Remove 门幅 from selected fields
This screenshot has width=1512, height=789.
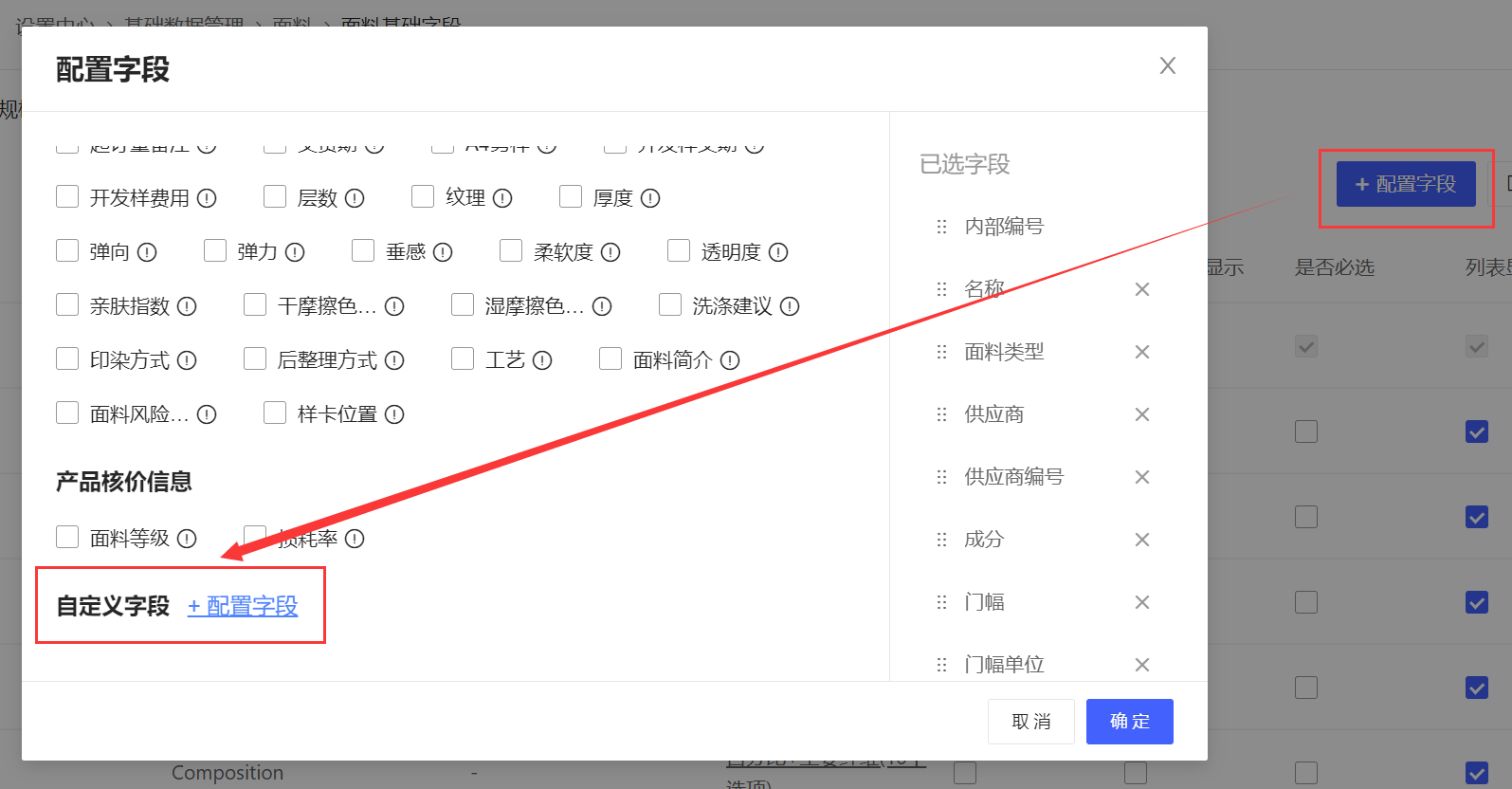point(1141,602)
